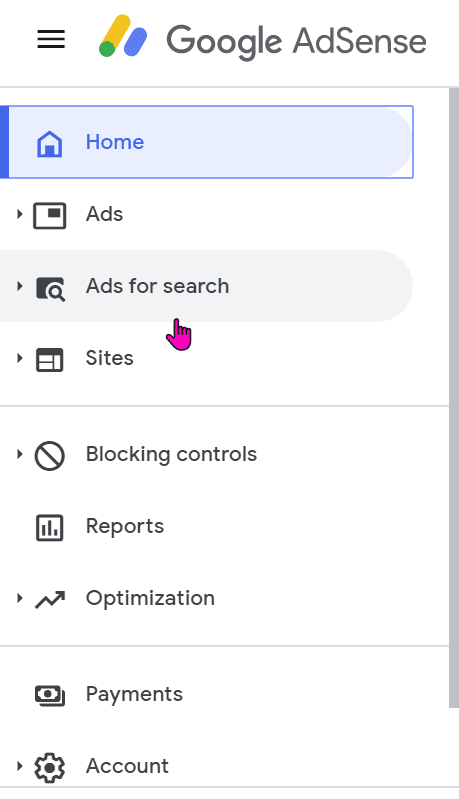Click the sidebar vertical scrollbar
459x799 pixels.
pos(453,397)
